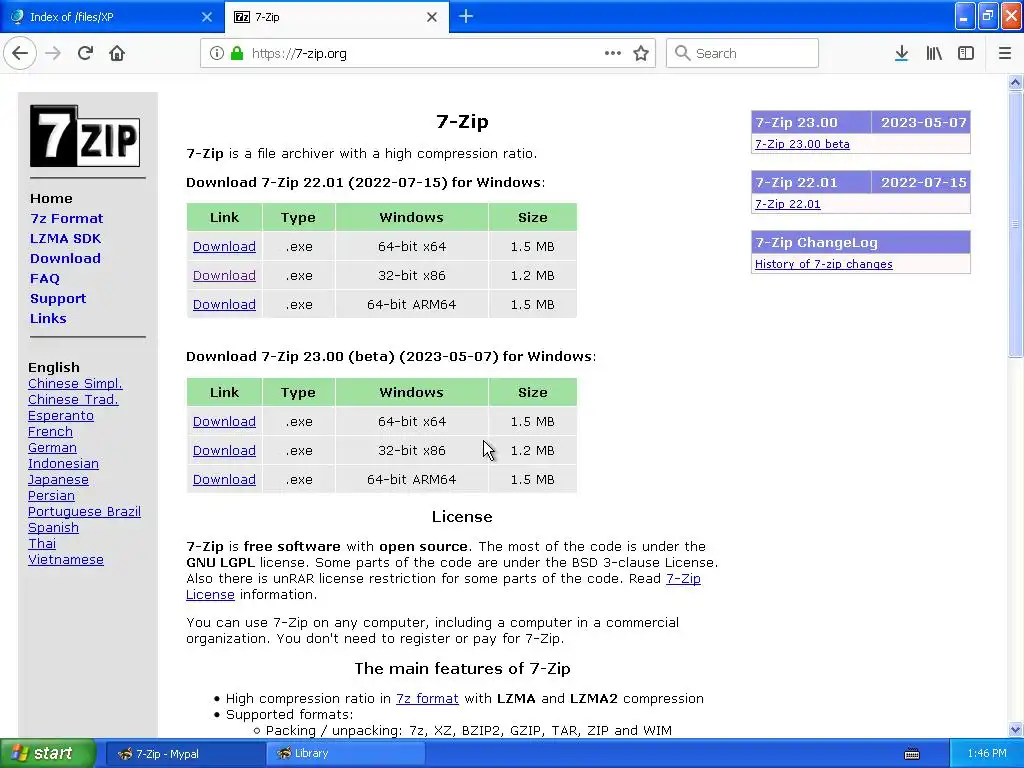The image size is (1024, 768).
Task: Open the Home sidebar link
Action: (51, 199)
